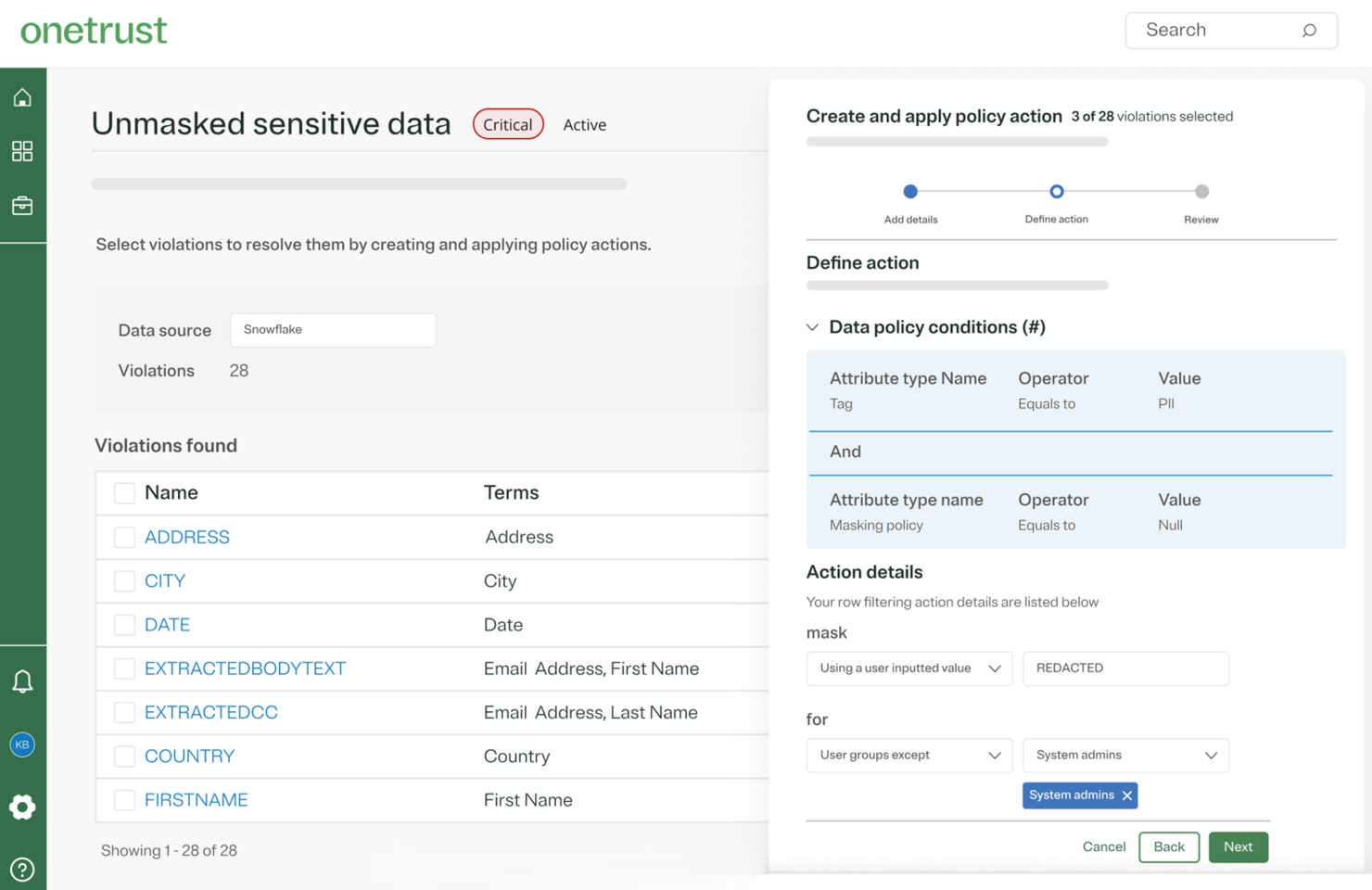The image size is (1372, 890).
Task: Open settings gear icon in sidebar
Action: (22, 807)
